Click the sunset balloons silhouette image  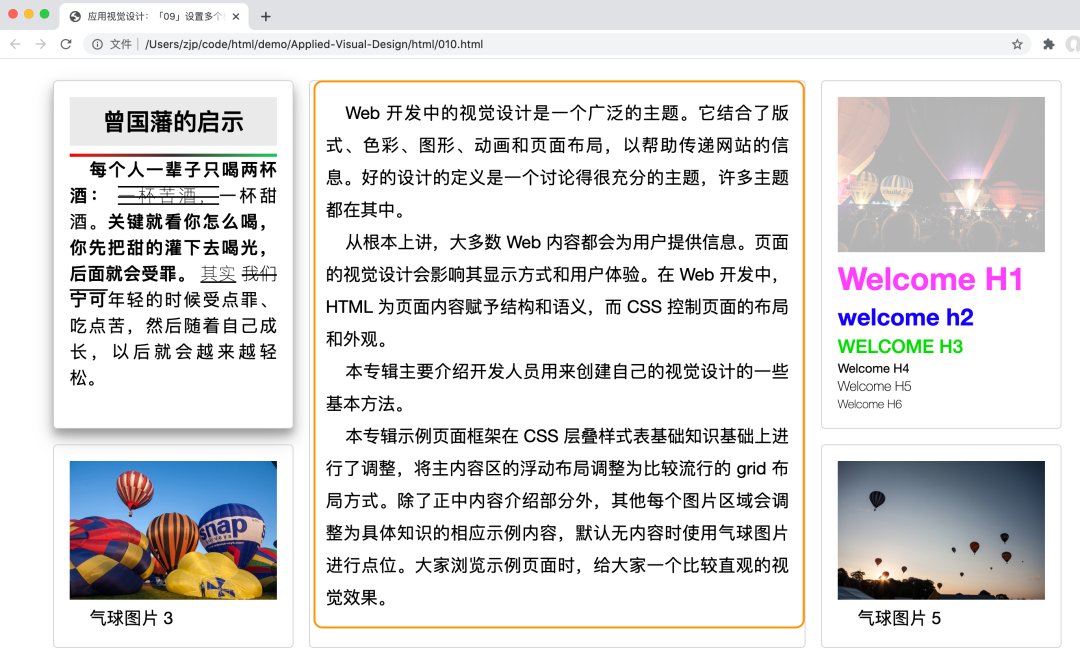pos(941,530)
